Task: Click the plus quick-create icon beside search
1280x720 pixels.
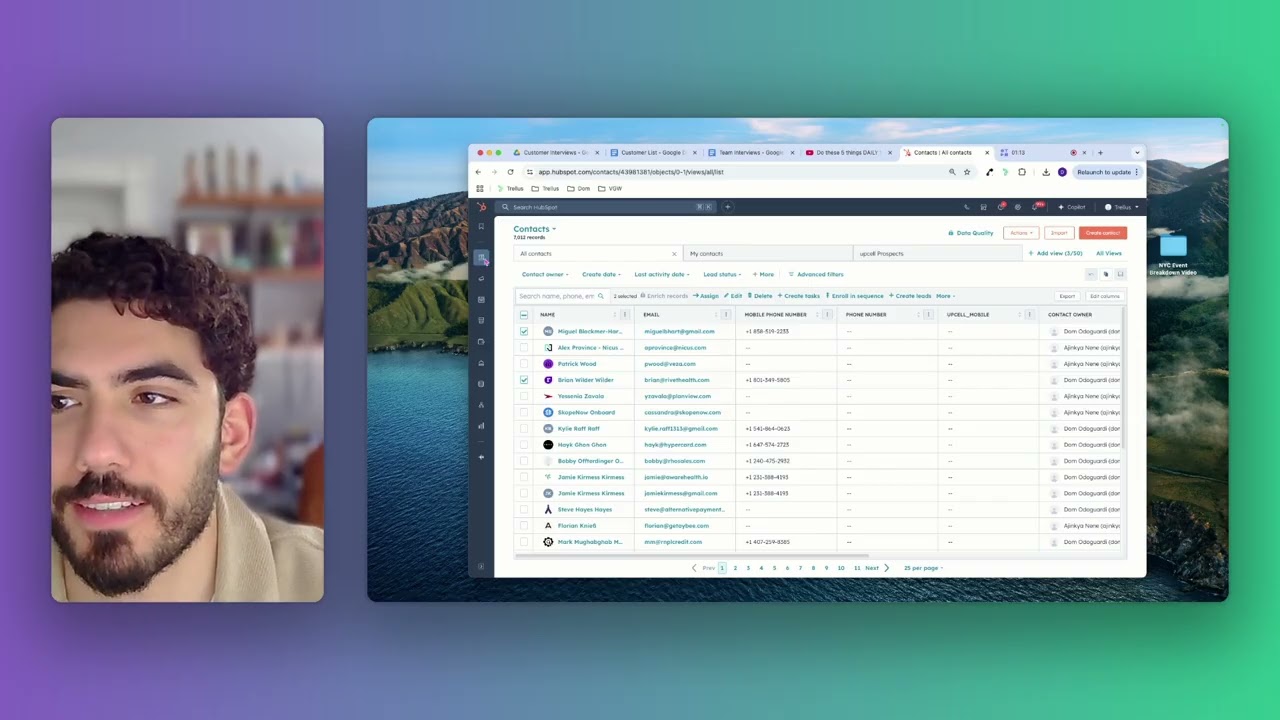Action: click(x=728, y=207)
